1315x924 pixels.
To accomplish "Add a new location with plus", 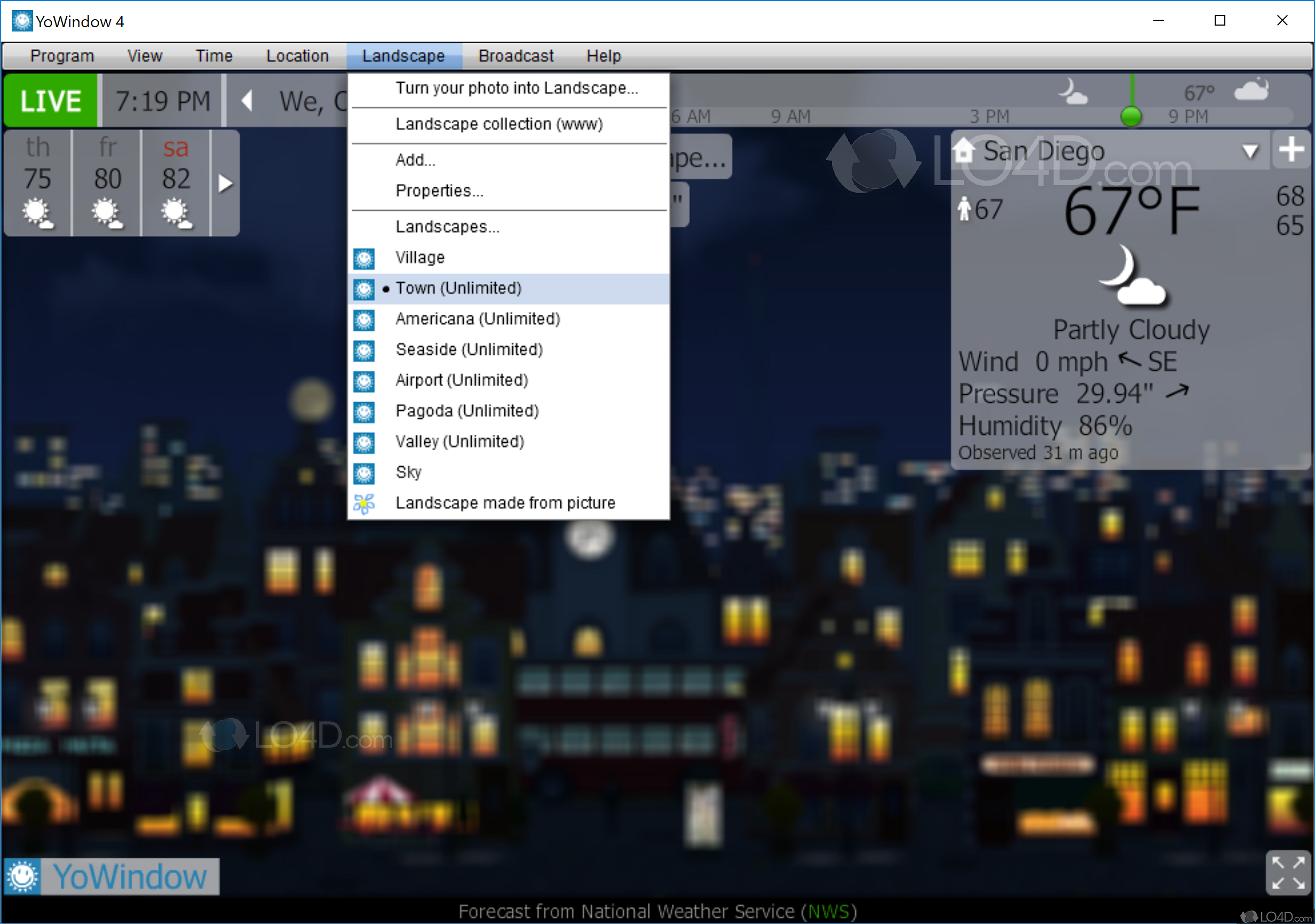I will (x=1292, y=150).
